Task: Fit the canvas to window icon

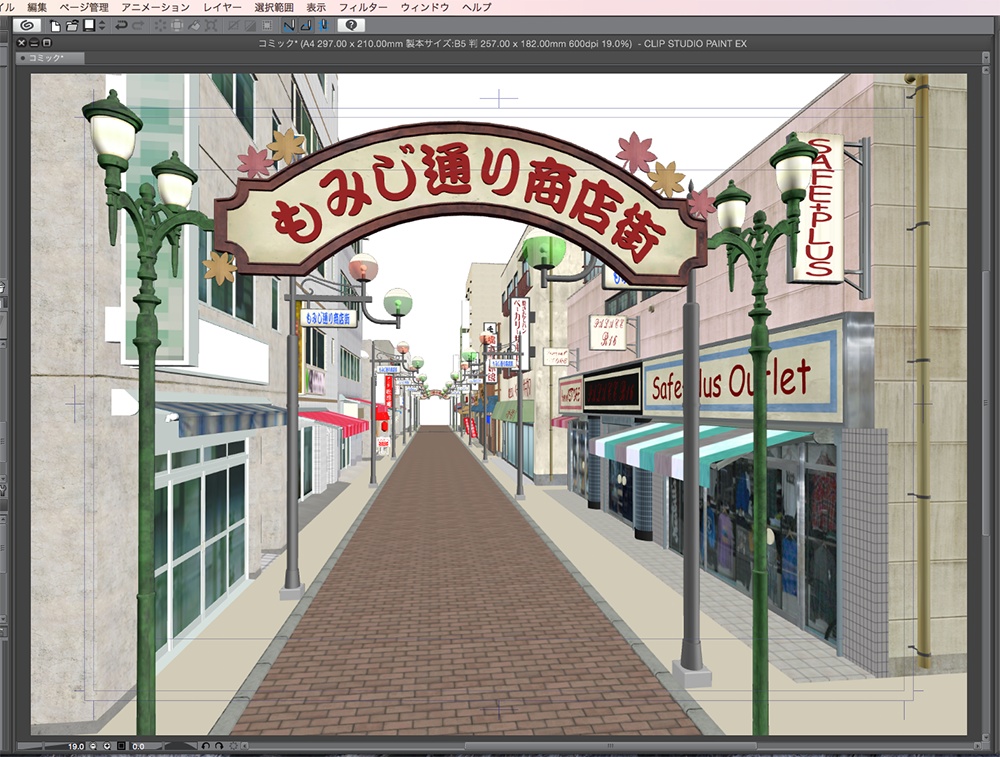Action: 120,747
